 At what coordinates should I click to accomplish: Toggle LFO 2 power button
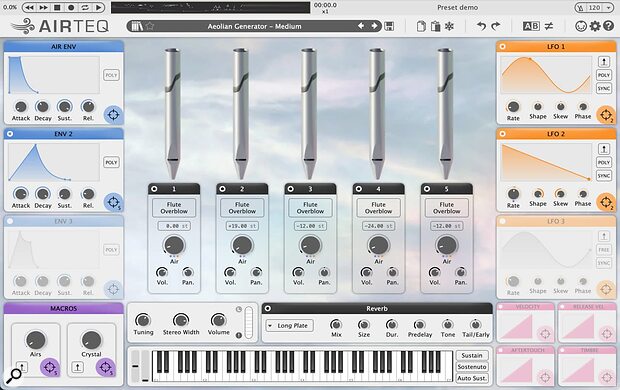(x=502, y=134)
